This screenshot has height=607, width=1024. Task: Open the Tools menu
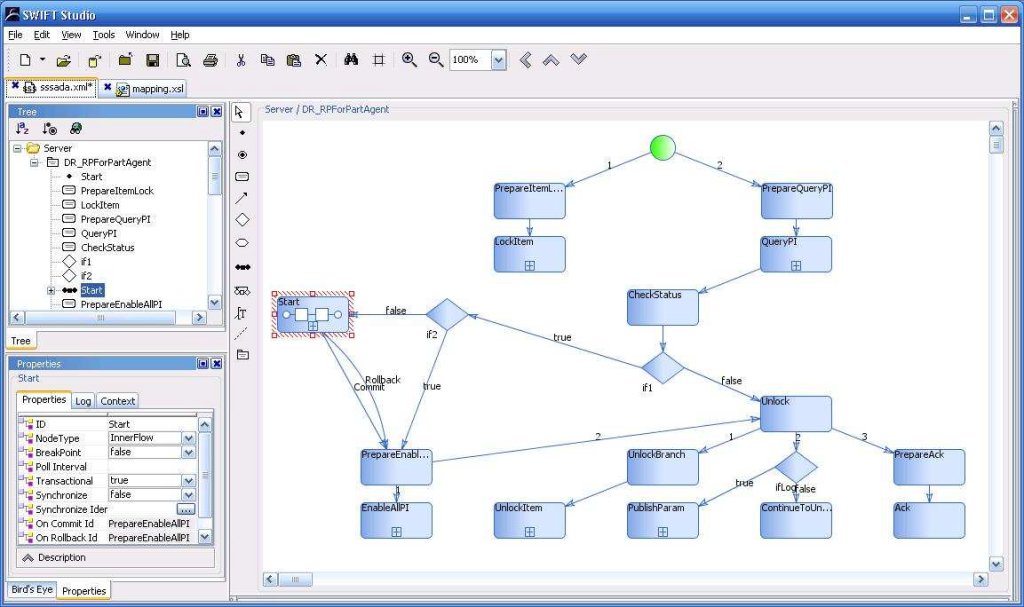[103, 35]
